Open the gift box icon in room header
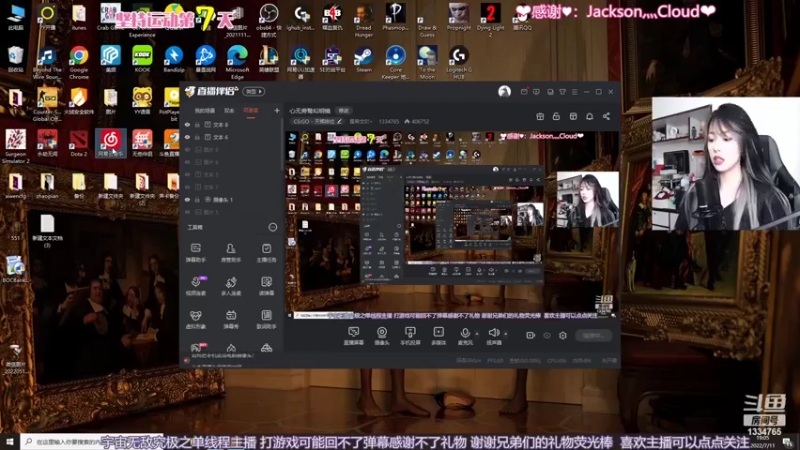 click(x=540, y=116)
